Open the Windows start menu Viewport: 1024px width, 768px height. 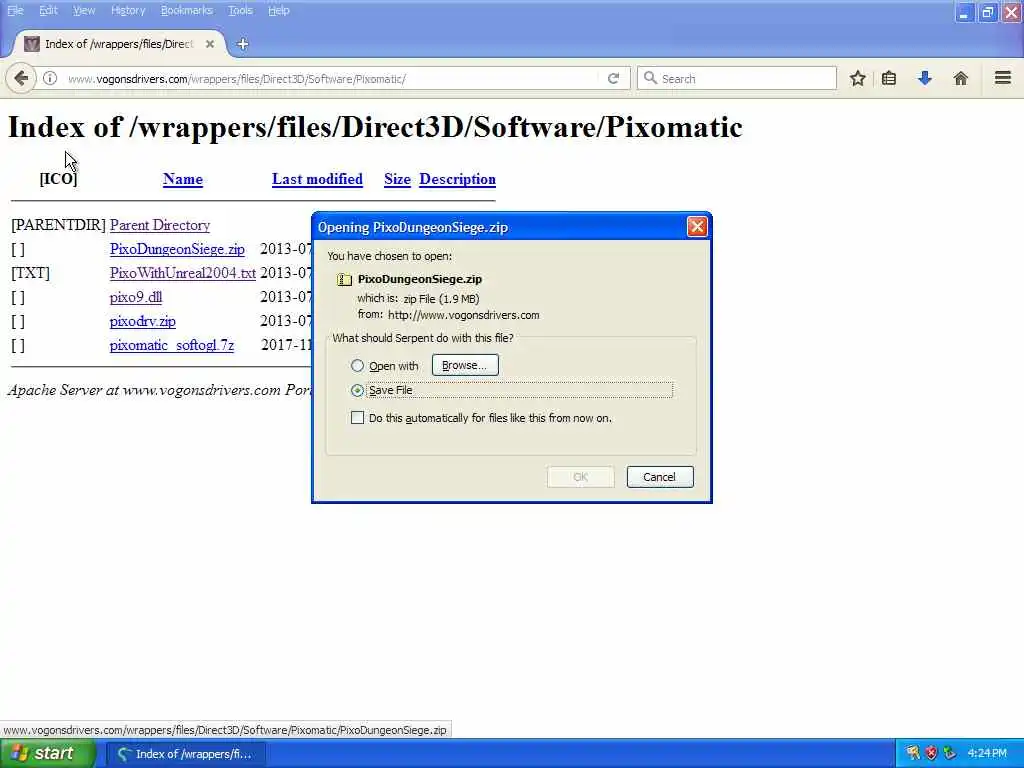[x=48, y=754]
